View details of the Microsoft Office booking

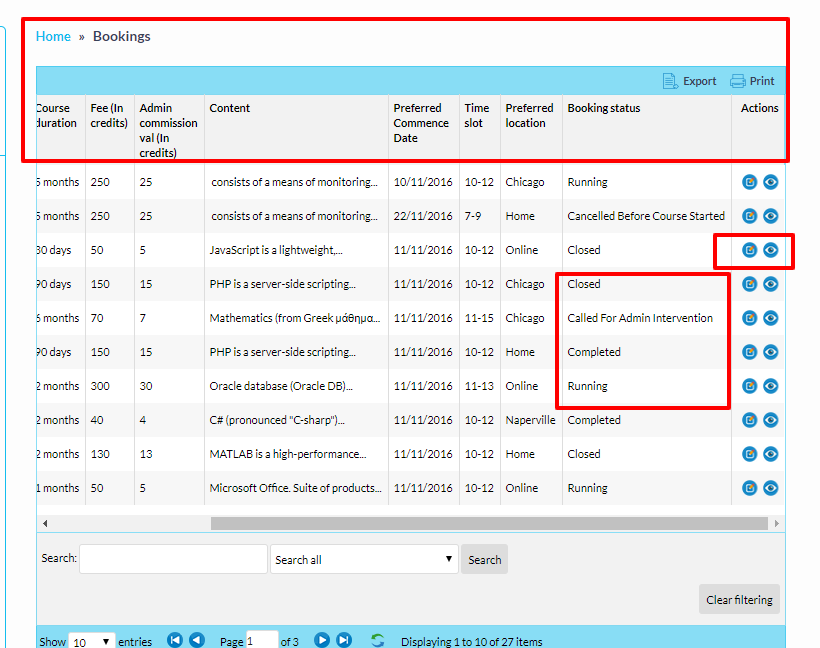coord(771,488)
